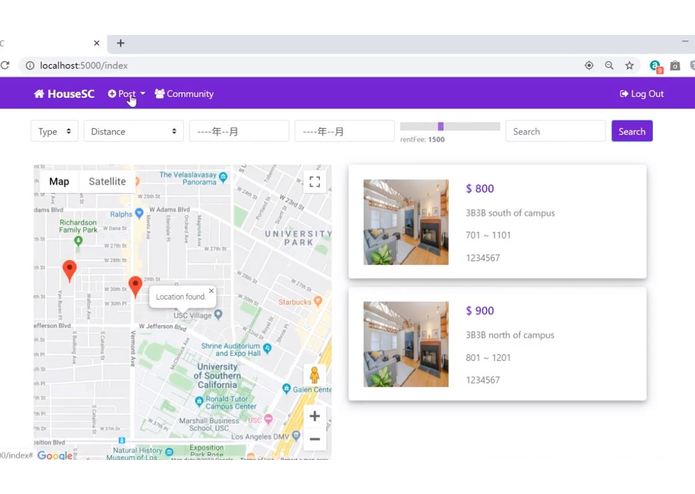Close the current browser tab
The width and height of the screenshot is (695, 494).
point(97,43)
